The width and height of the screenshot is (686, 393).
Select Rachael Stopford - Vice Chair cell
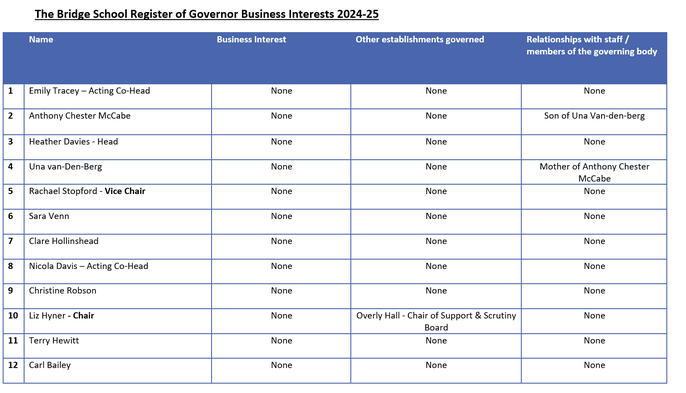[118, 196]
